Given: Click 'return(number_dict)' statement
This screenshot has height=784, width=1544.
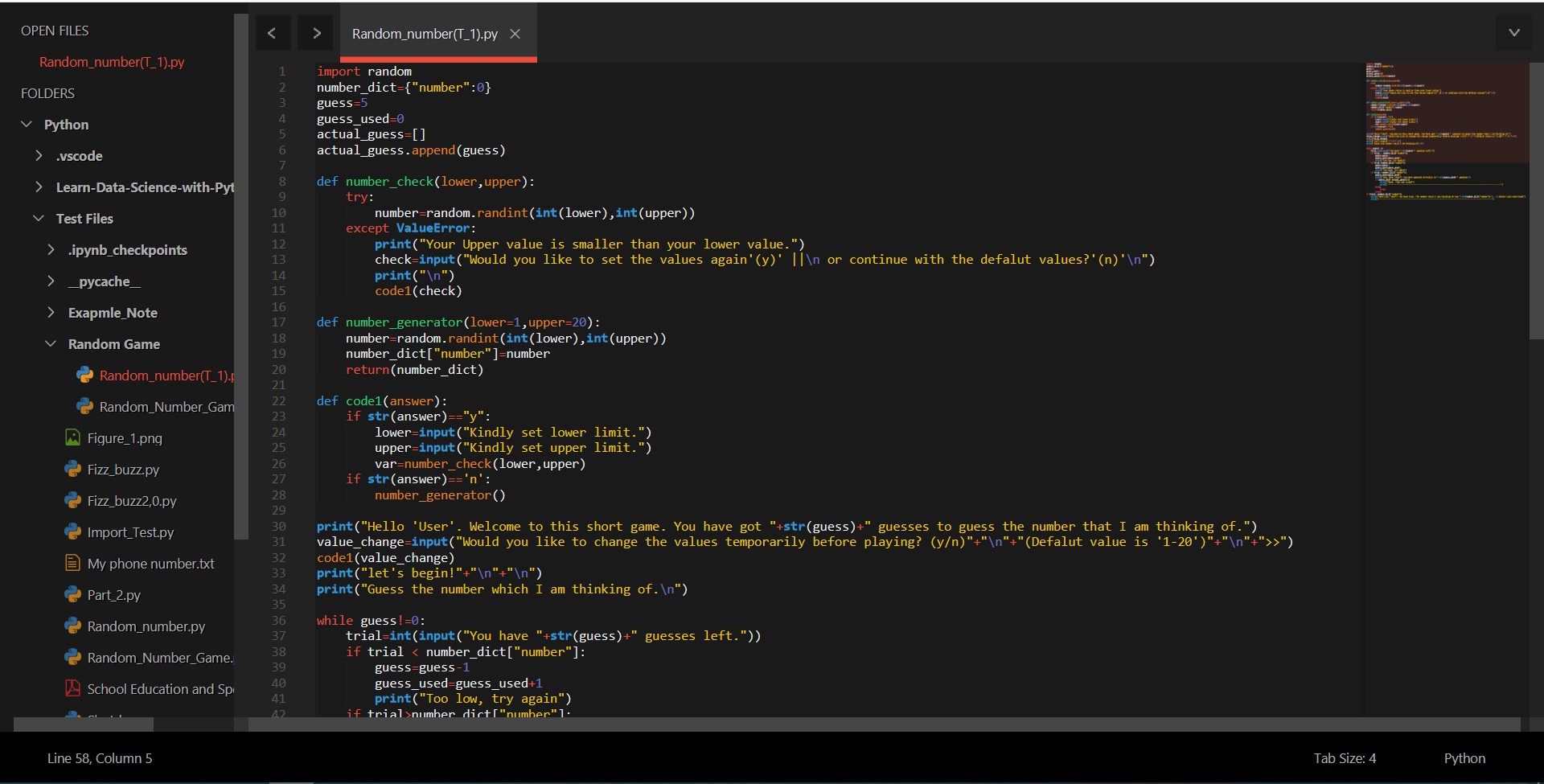Looking at the screenshot, I should click(414, 370).
